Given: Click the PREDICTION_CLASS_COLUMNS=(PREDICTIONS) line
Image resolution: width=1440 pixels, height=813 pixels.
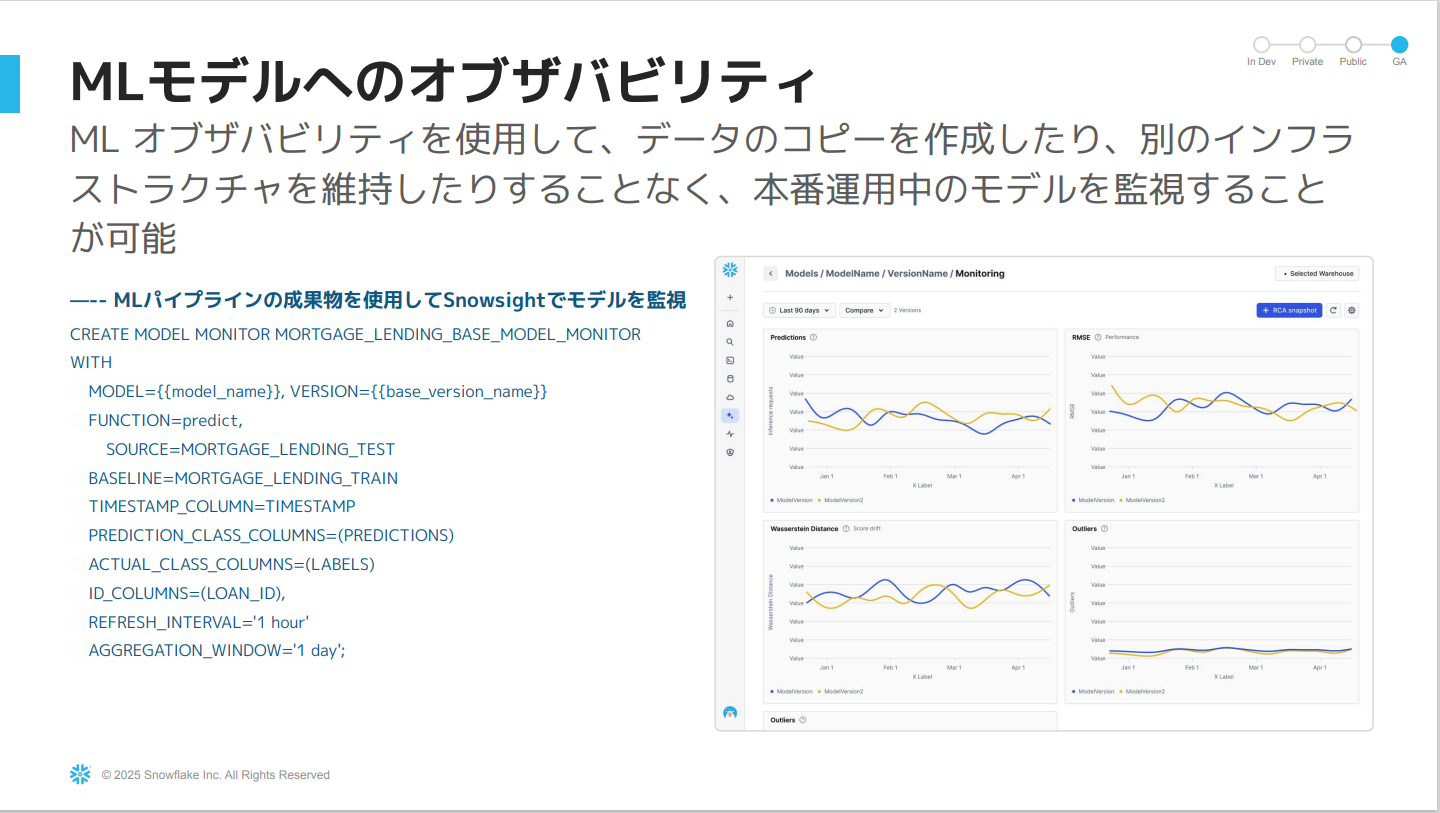Looking at the screenshot, I should 271,535.
